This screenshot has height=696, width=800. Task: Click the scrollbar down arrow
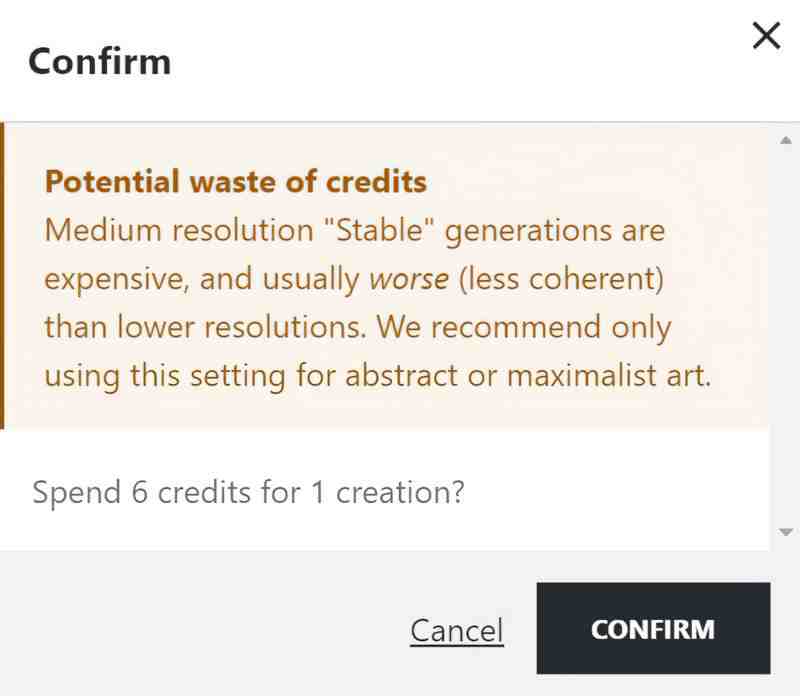pos(786,532)
